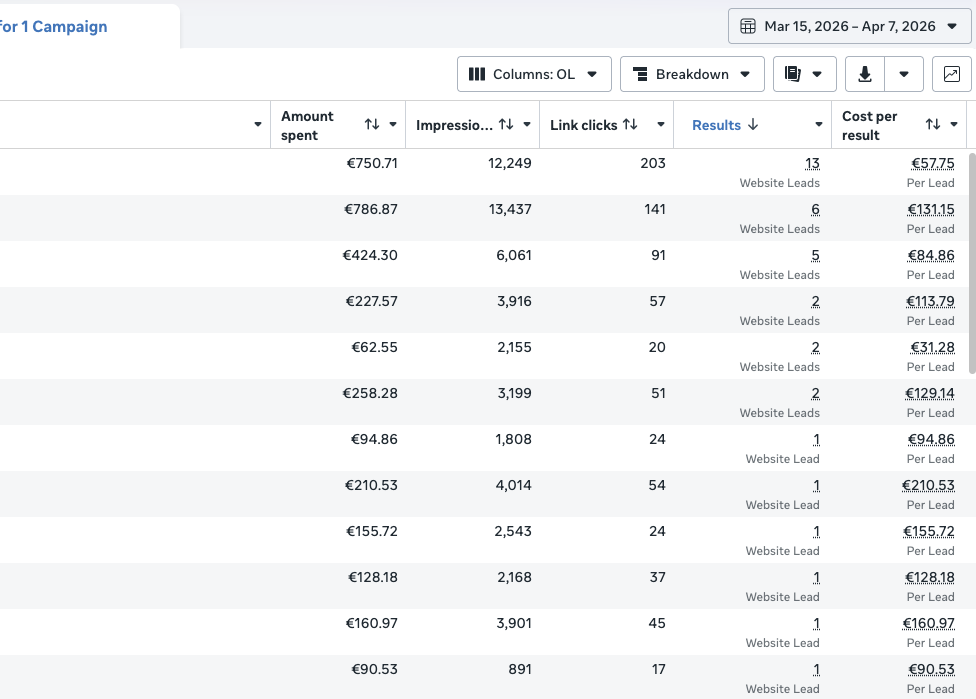This screenshot has width=976, height=699.
Task: Sort by Cost per result arrows
Action: point(932,124)
